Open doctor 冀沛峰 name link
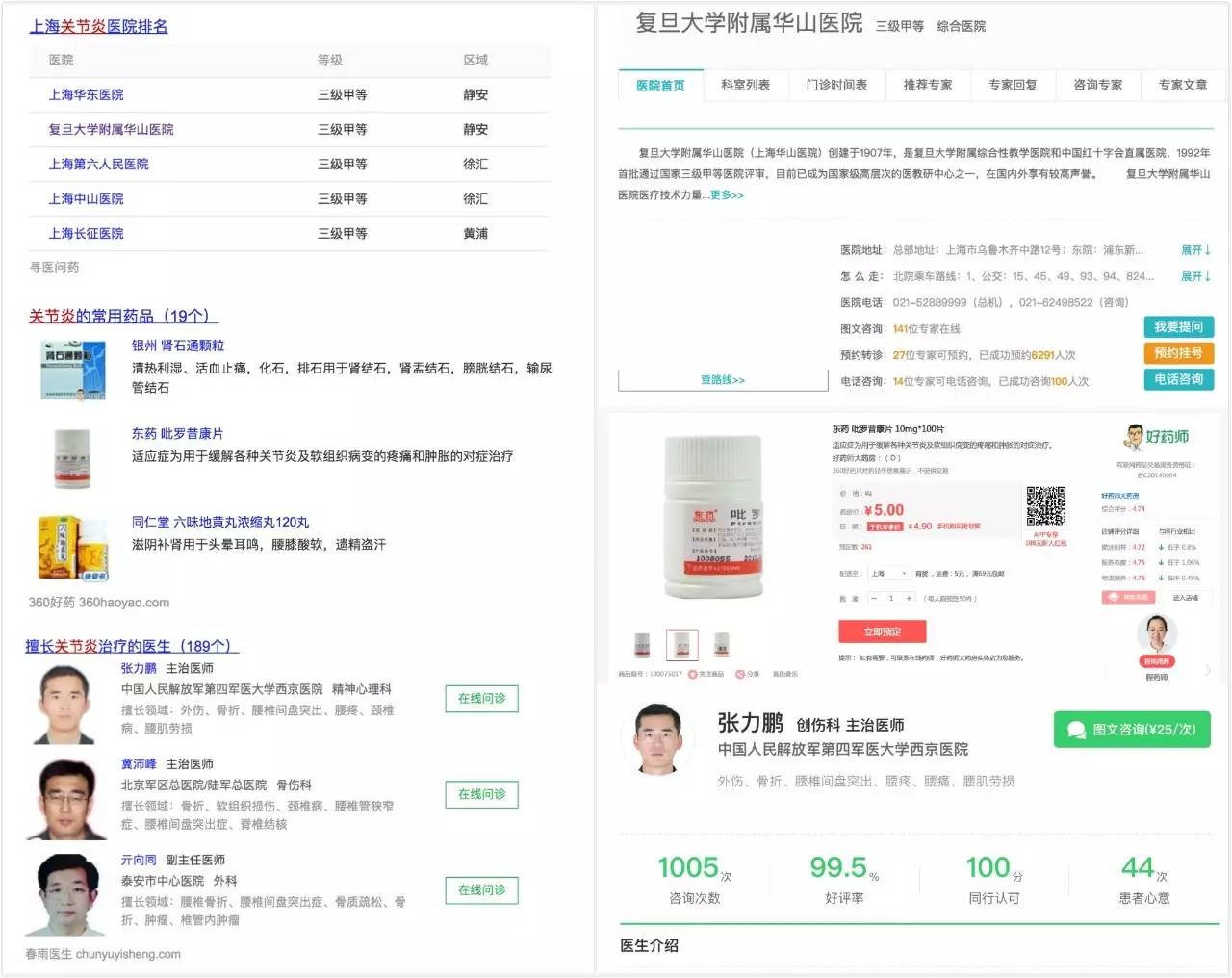This screenshot has height=978, width=1232. (x=139, y=764)
